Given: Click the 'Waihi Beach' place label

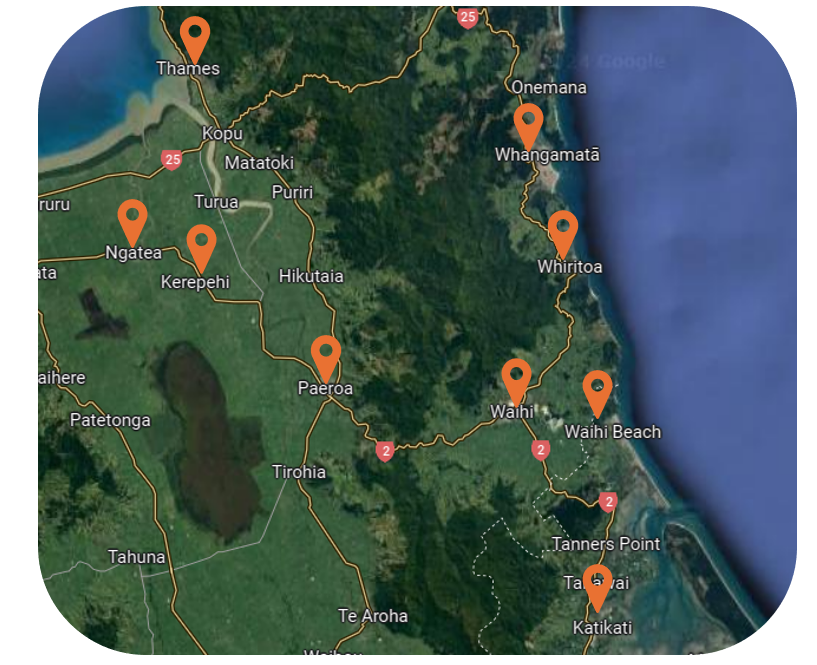Looking at the screenshot, I should pyautogui.click(x=613, y=432).
